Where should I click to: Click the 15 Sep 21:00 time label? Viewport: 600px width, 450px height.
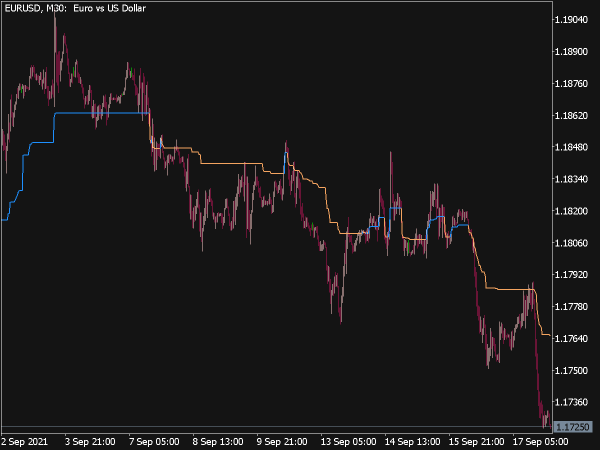(x=476, y=442)
